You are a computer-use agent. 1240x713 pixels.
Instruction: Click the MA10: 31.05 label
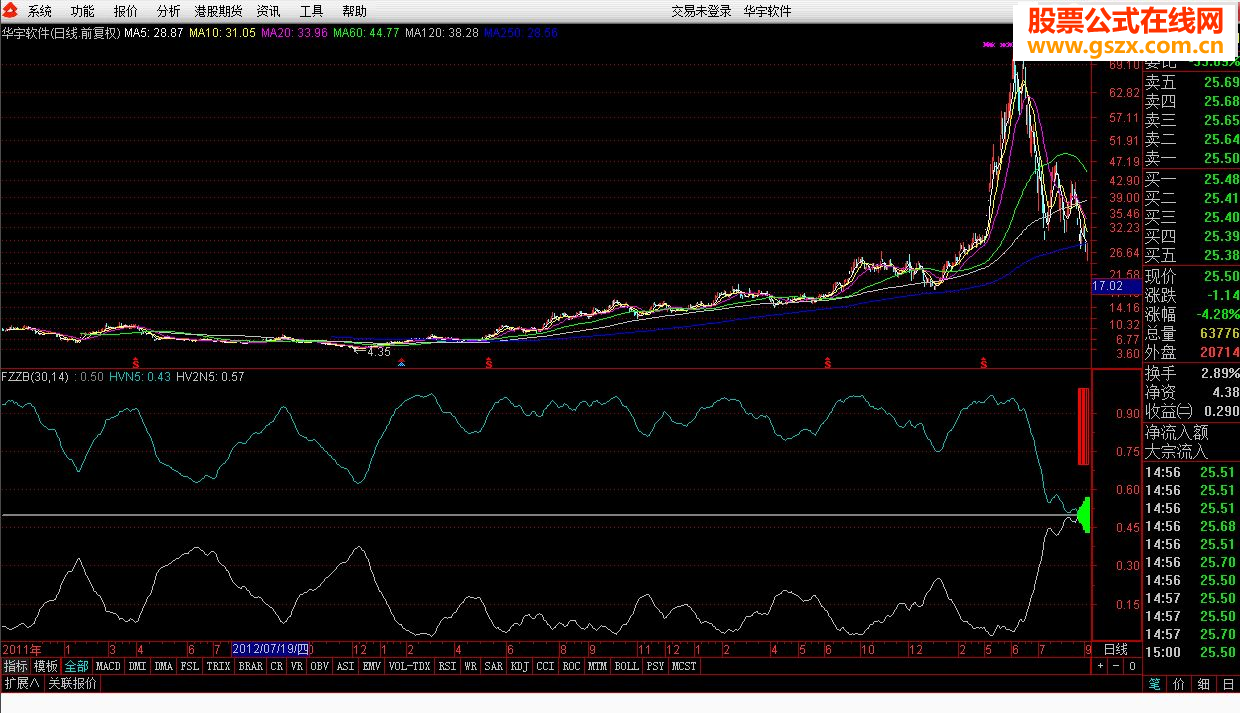pyautogui.click(x=222, y=33)
